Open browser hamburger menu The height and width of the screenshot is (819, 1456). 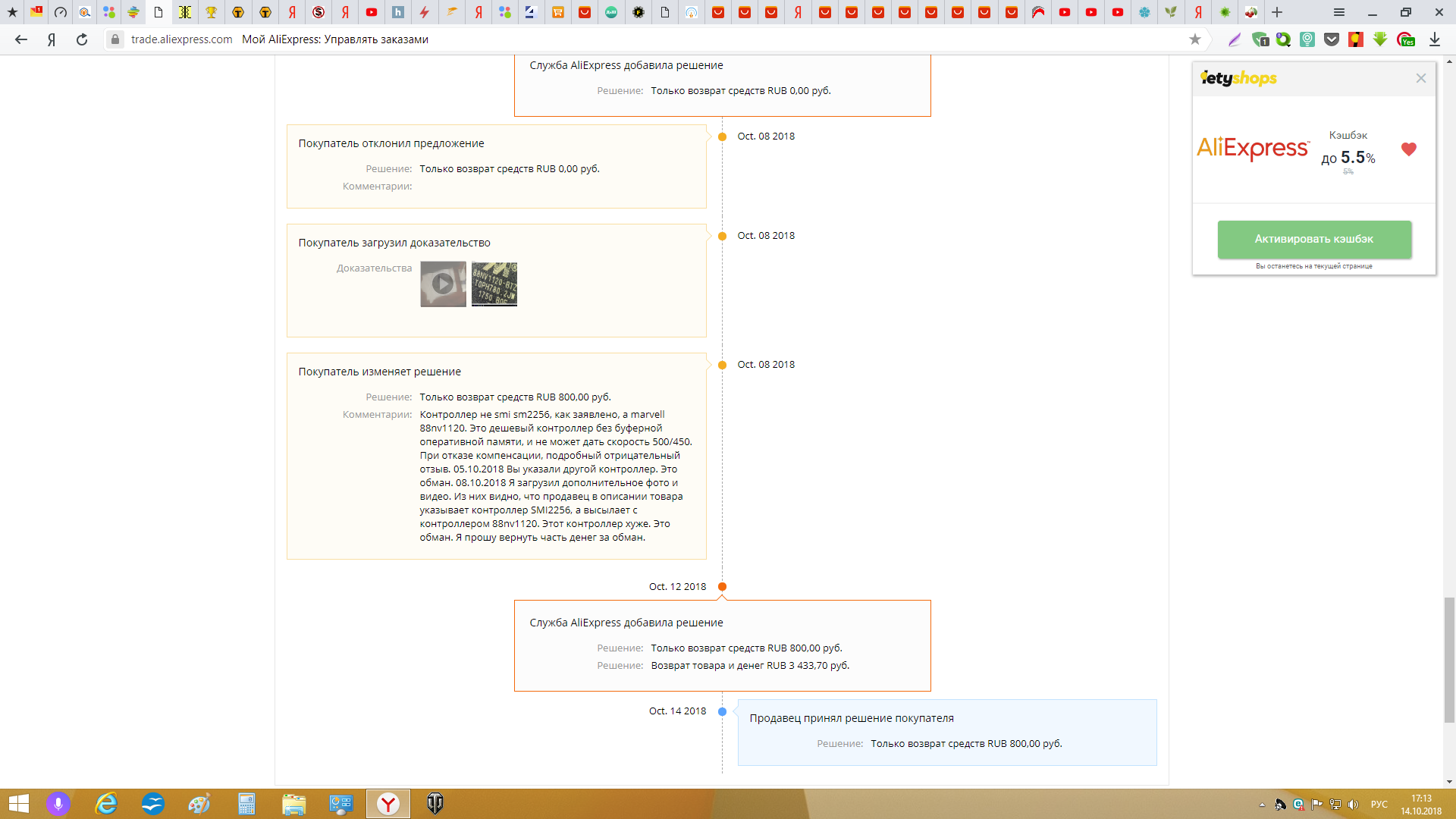click(1339, 12)
